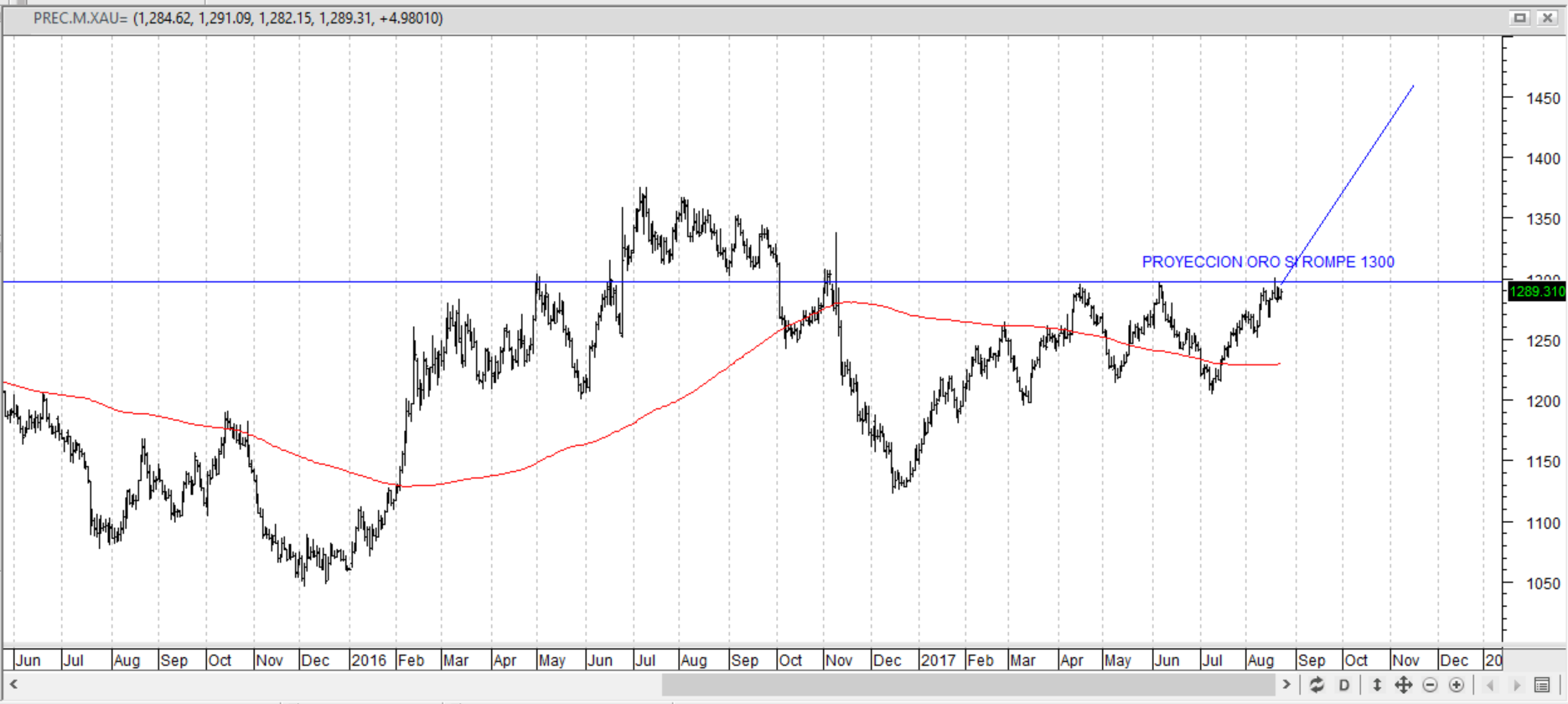Click the refresh chart icon
The image size is (1568, 704).
[x=1317, y=685]
